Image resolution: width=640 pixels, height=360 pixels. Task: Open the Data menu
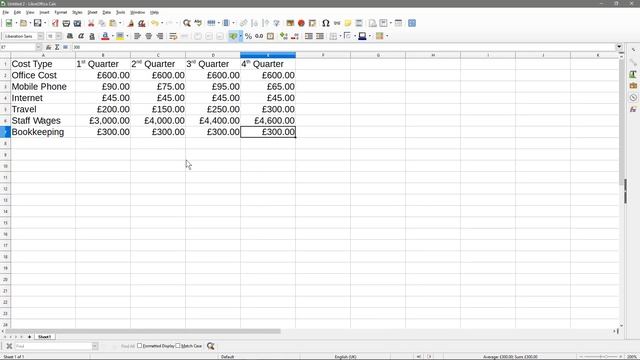tap(107, 13)
